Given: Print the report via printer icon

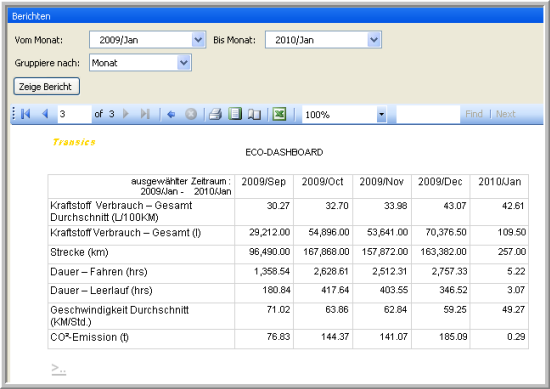Looking at the screenshot, I should pyautogui.click(x=215, y=114).
